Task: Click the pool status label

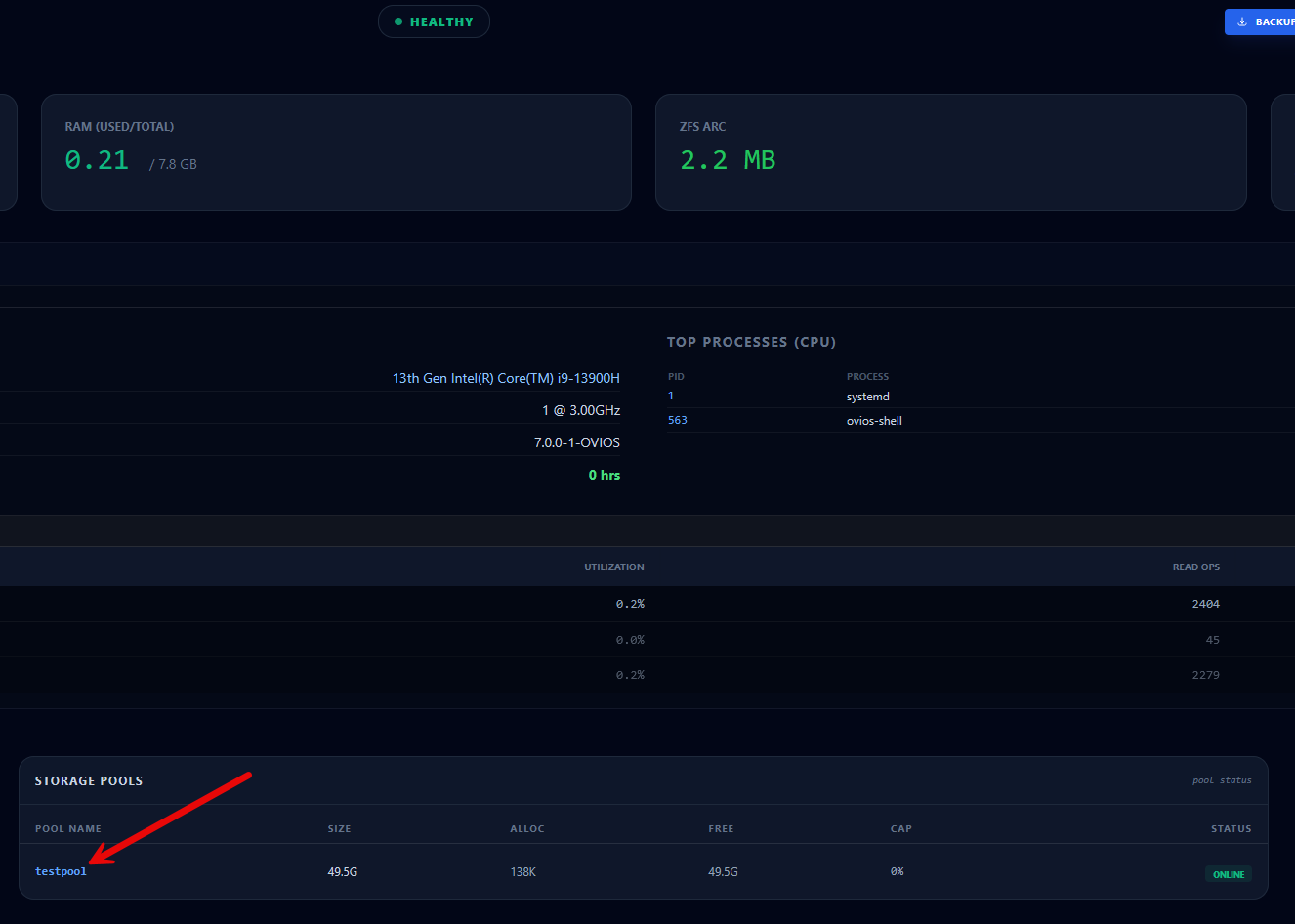Action: pos(1222,780)
